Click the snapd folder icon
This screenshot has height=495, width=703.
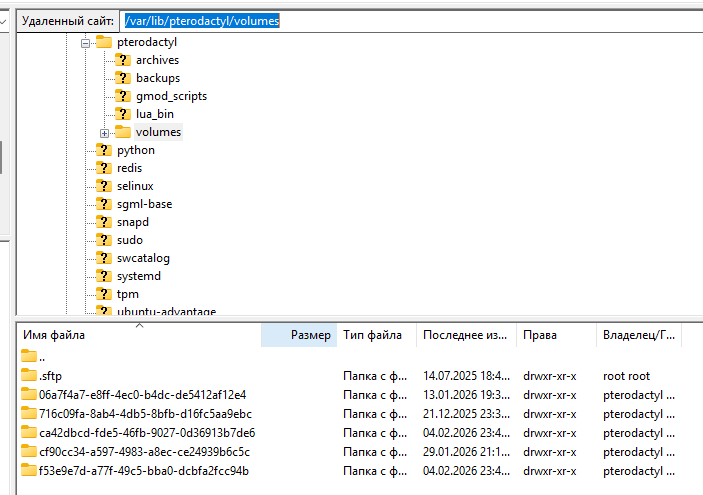tap(103, 222)
